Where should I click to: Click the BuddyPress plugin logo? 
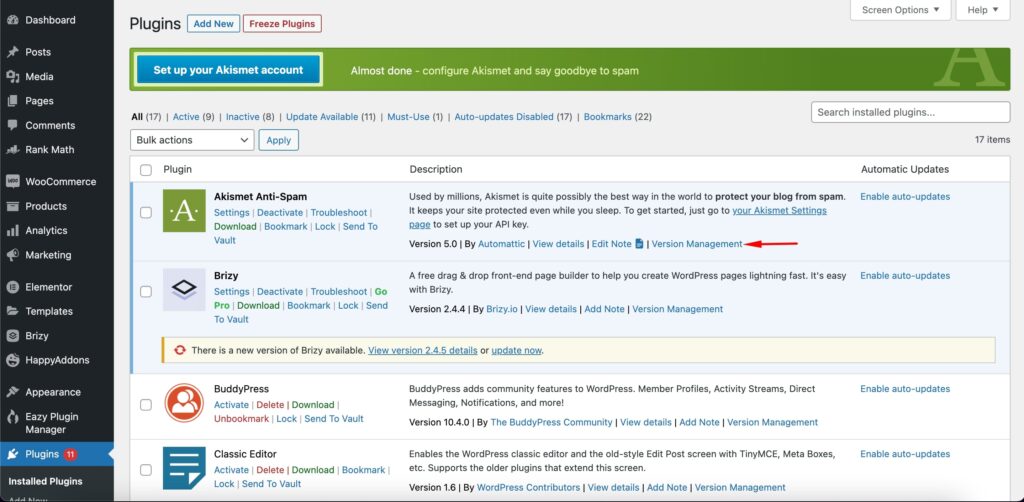coord(184,403)
